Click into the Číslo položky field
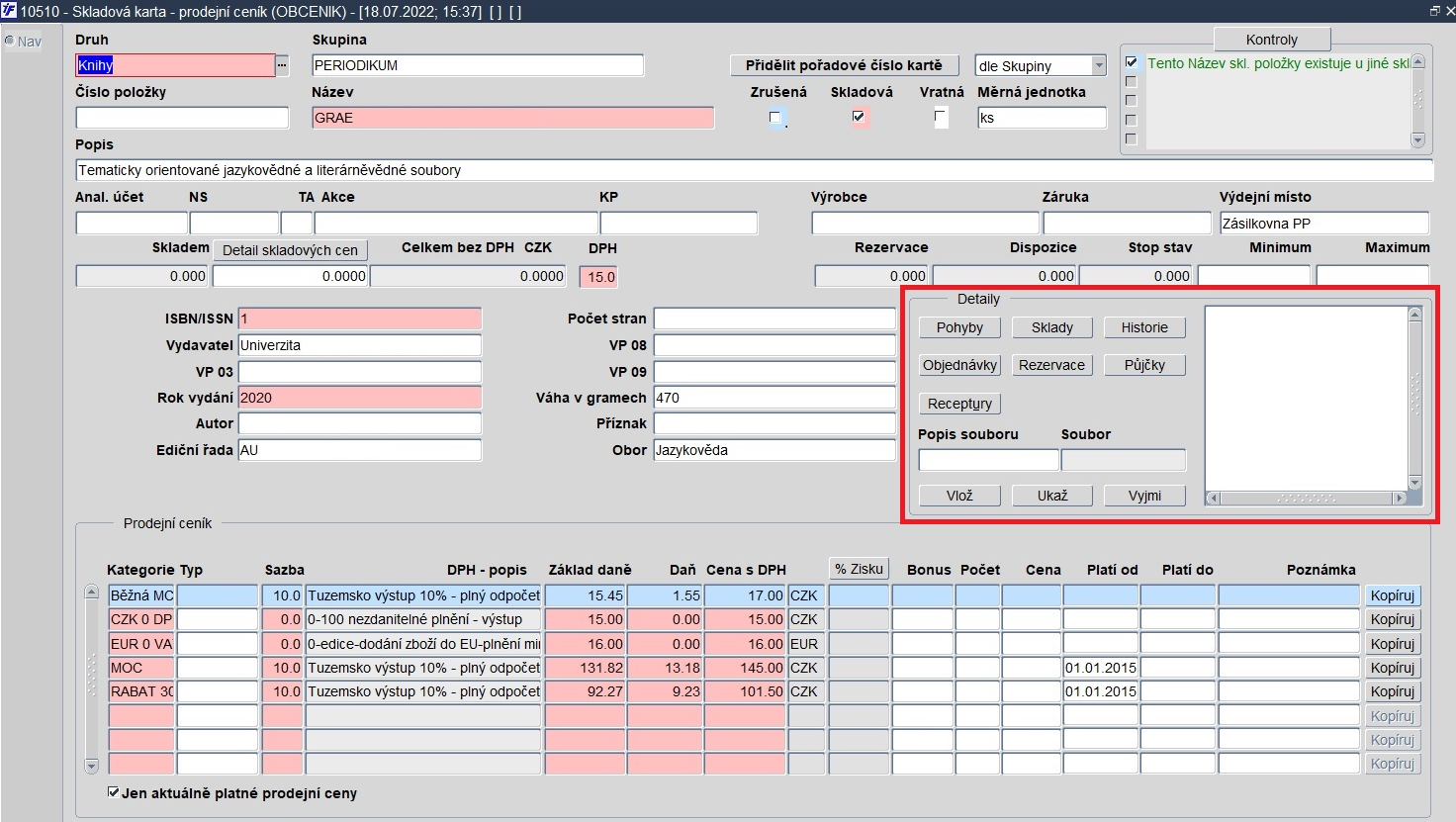 [183, 118]
